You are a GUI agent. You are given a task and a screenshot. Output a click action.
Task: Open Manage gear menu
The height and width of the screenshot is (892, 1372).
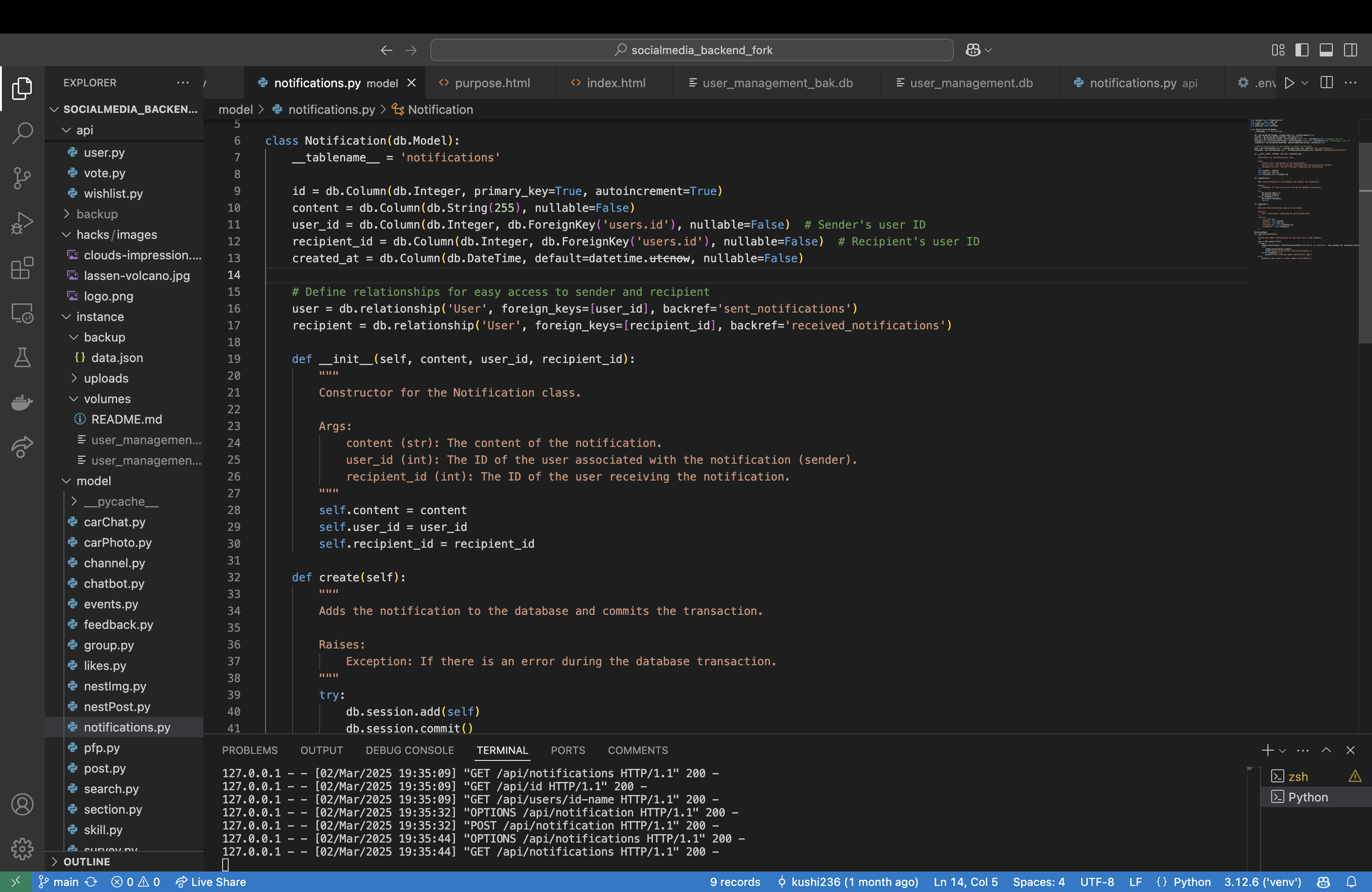[x=22, y=849]
